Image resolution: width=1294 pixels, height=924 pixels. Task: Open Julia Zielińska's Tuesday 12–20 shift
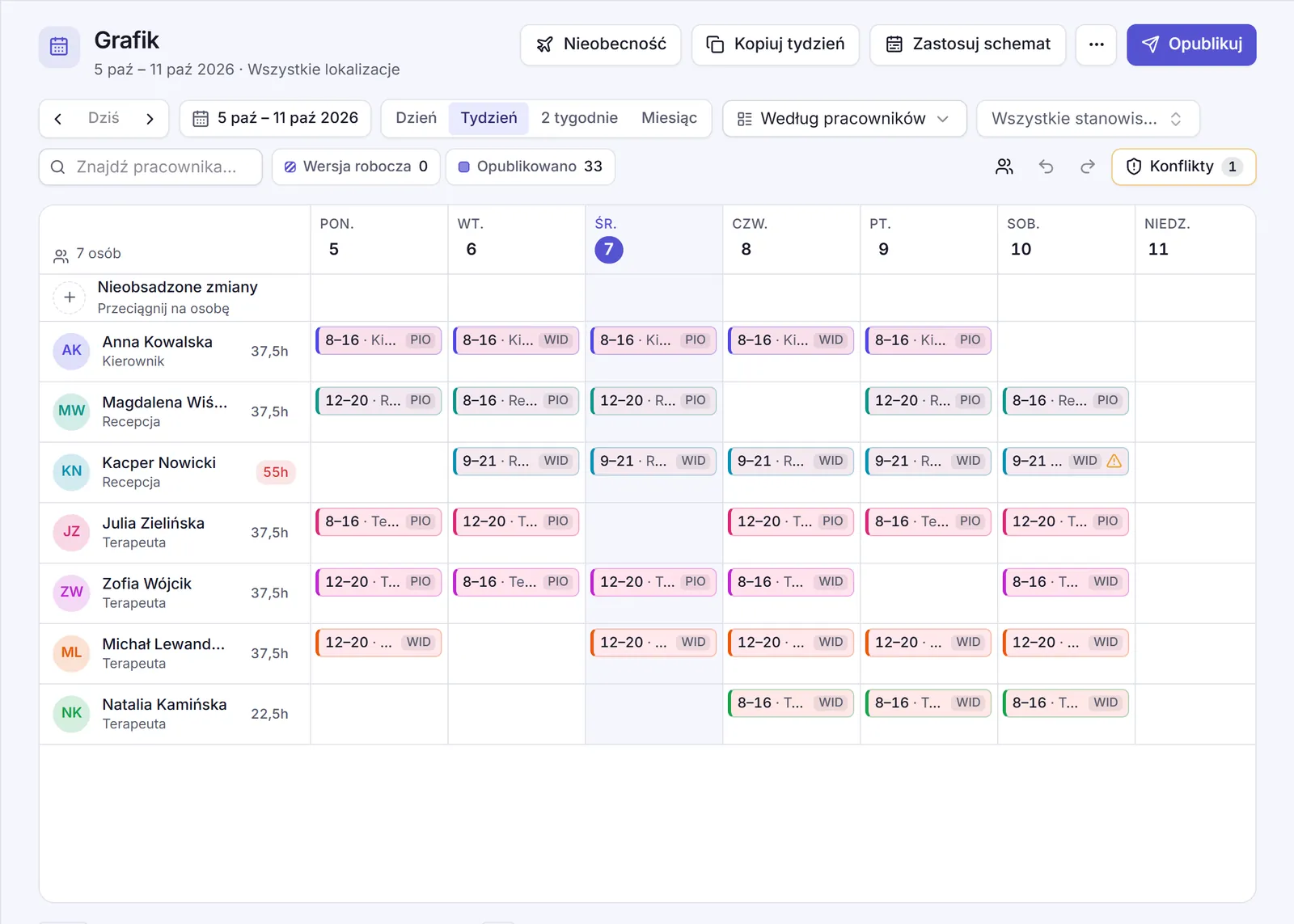click(x=516, y=521)
